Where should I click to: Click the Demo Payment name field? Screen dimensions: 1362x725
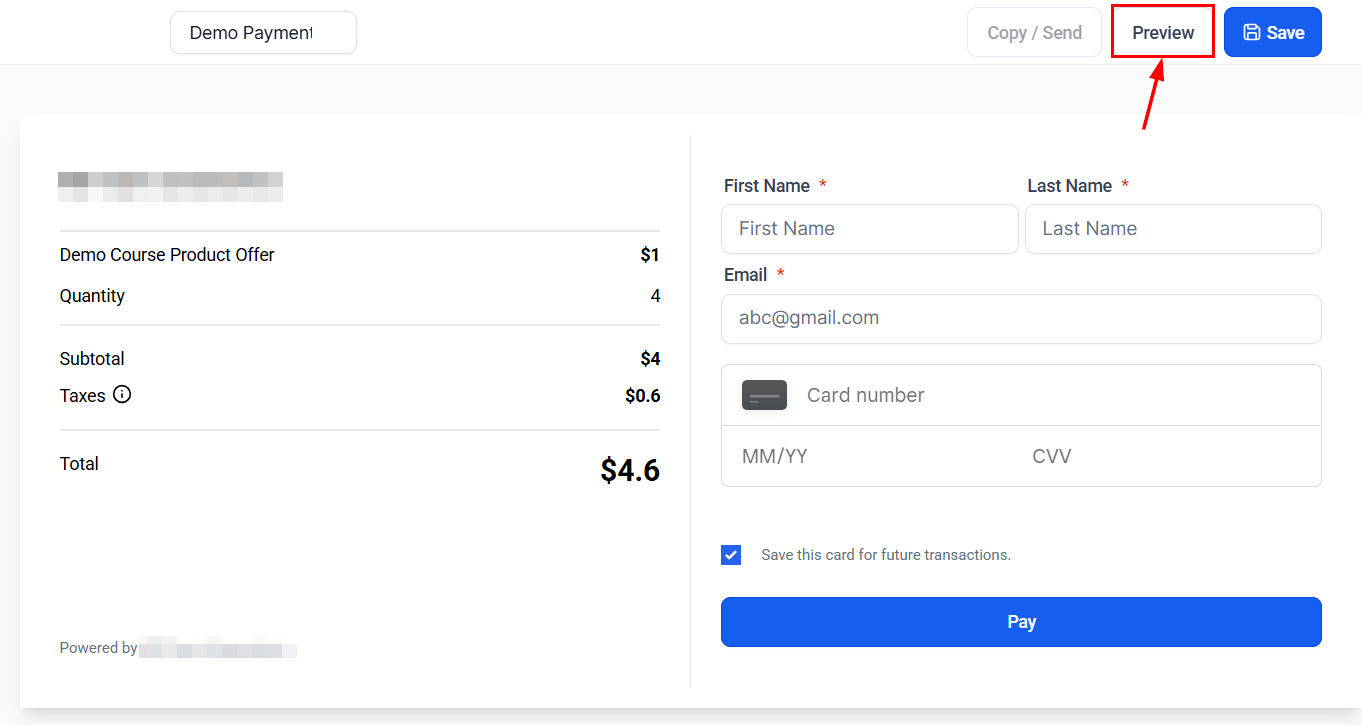[263, 33]
